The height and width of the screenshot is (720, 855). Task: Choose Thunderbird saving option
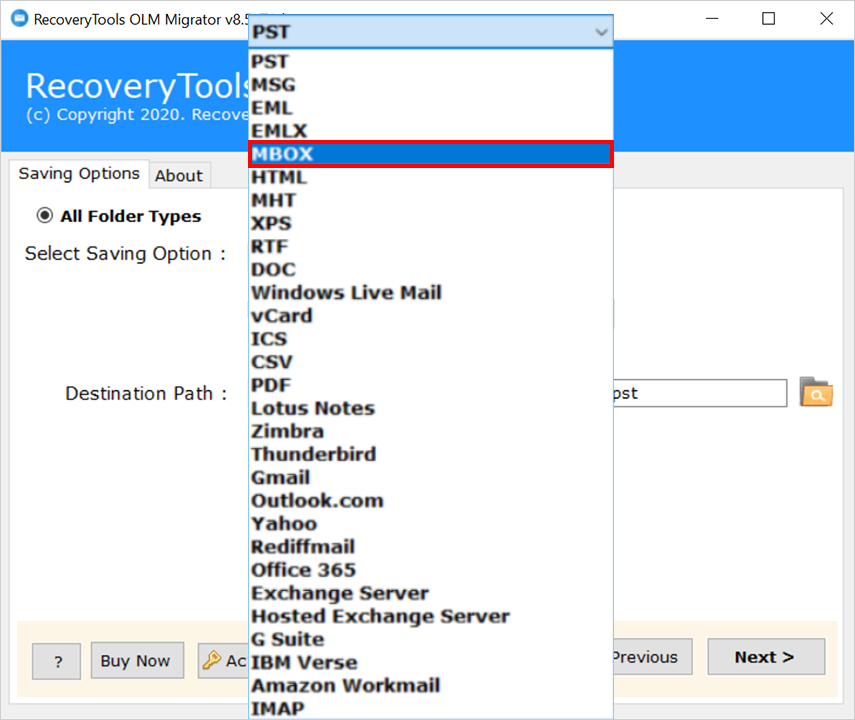(x=431, y=454)
